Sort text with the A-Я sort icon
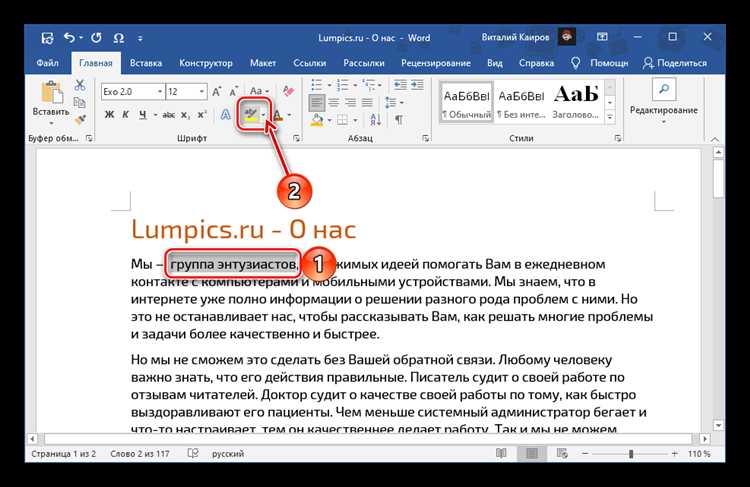Image resolution: width=750 pixels, height=487 pixels. [x=375, y=119]
